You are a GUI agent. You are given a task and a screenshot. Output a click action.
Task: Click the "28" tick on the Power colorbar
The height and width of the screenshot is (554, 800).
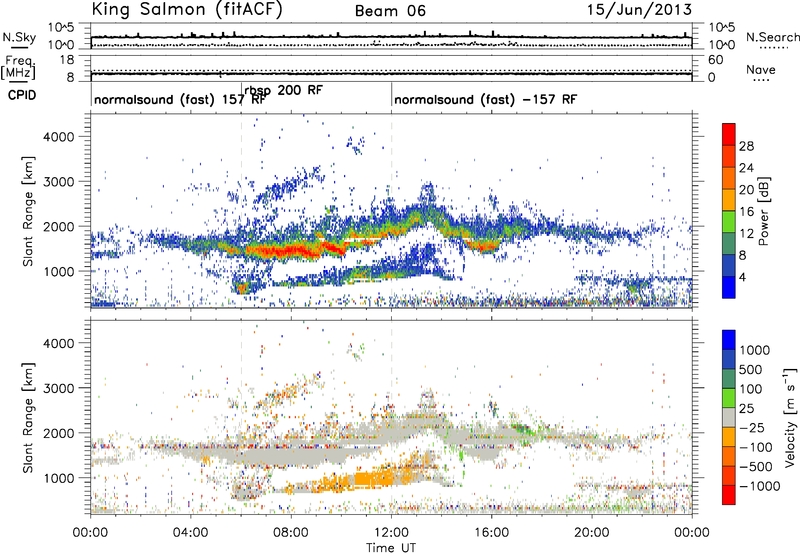point(746,146)
